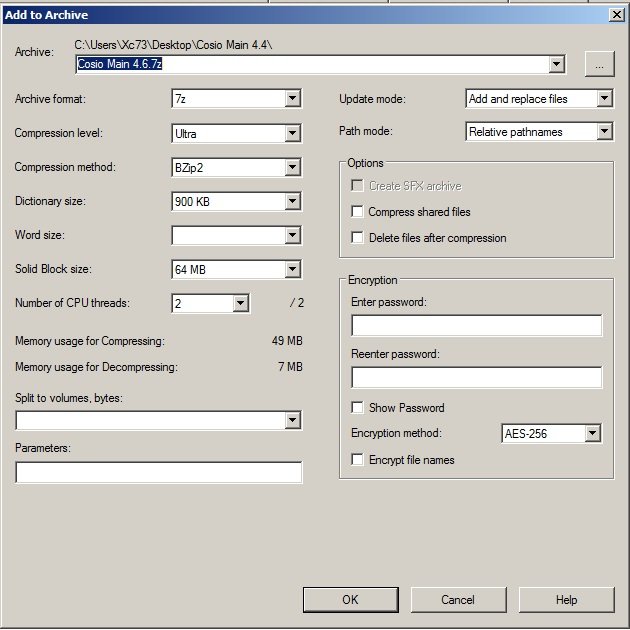Toggle the Show Password checkbox
The width and height of the screenshot is (630, 630).
357,408
